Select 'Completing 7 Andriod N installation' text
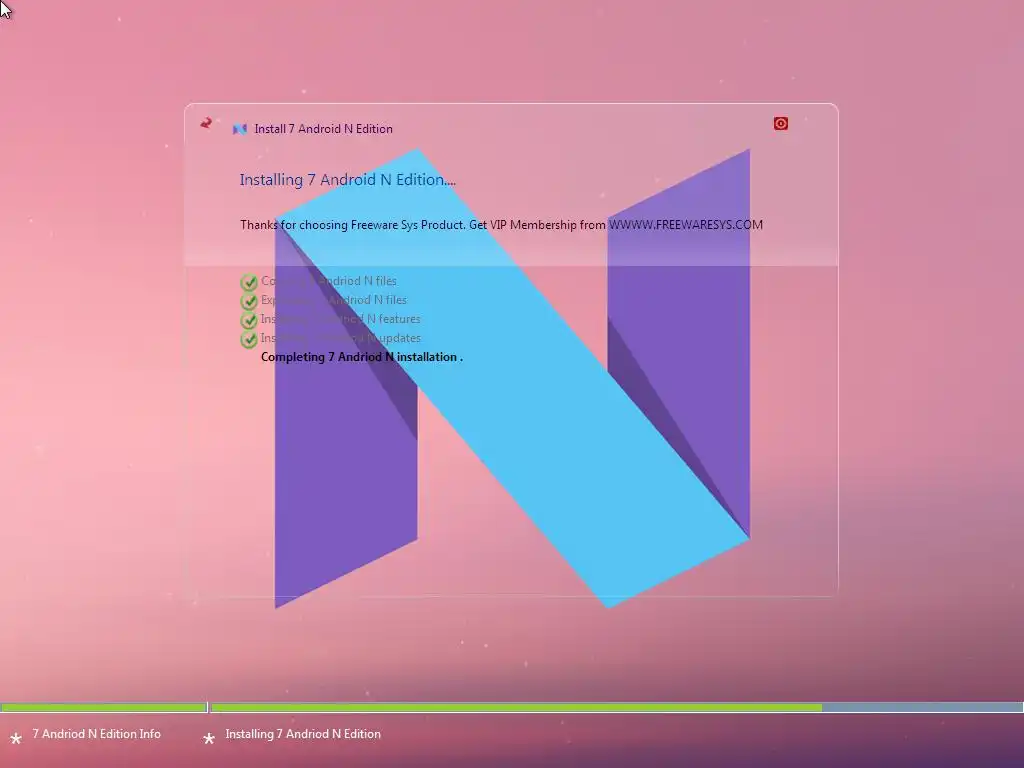Screen dimensions: 1024x768 [x=362, y=357]
